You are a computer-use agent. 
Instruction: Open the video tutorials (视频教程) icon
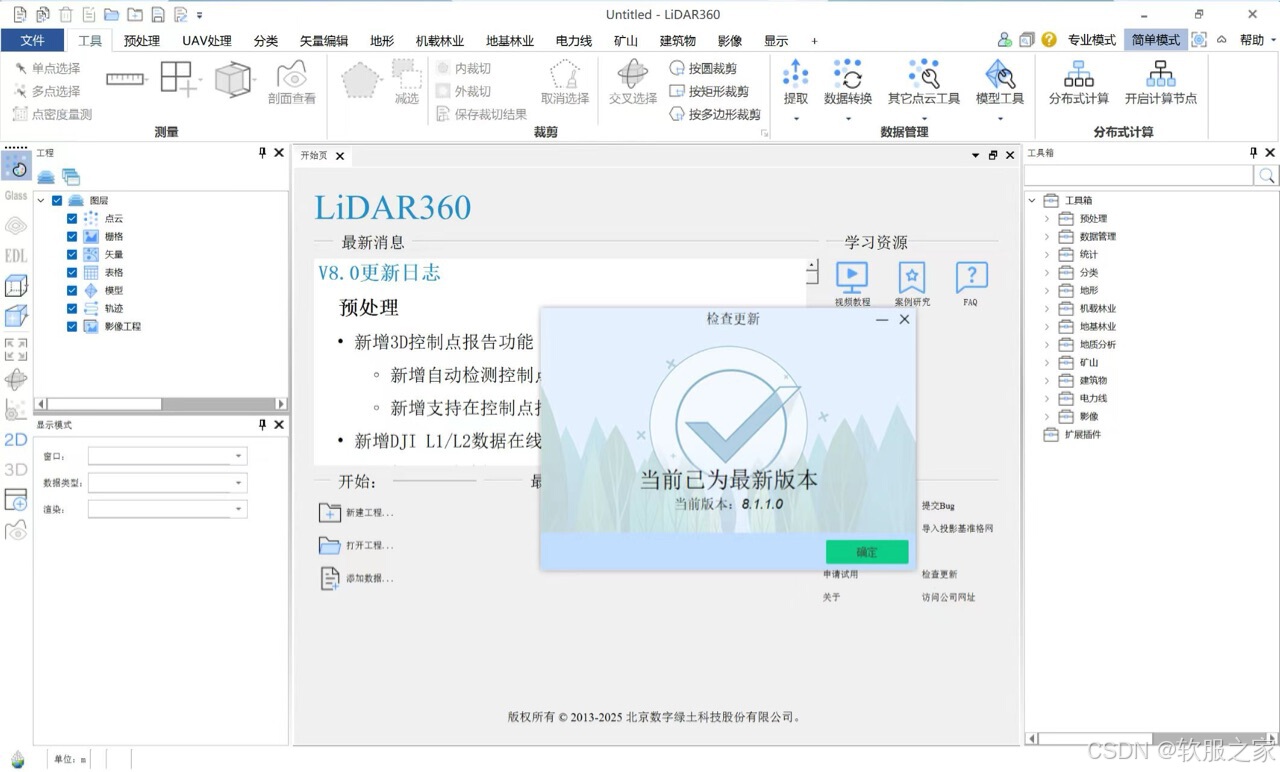point(852,284)
